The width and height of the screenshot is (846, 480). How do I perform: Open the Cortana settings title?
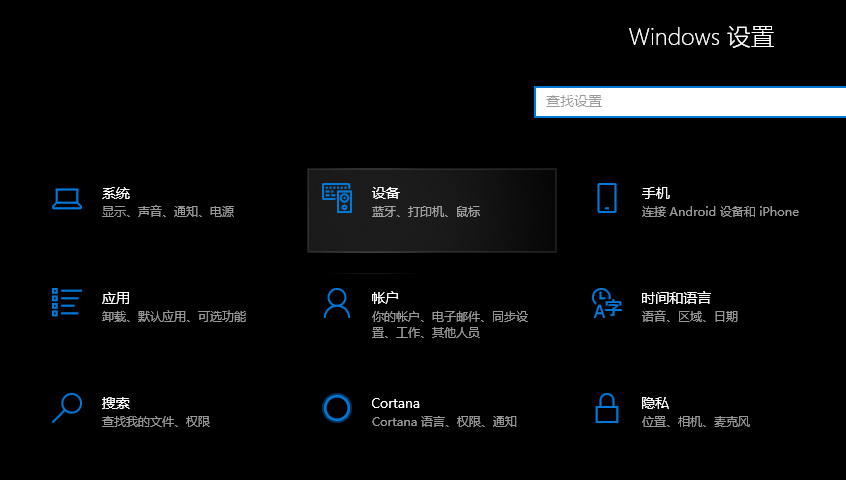pos(396,403)
